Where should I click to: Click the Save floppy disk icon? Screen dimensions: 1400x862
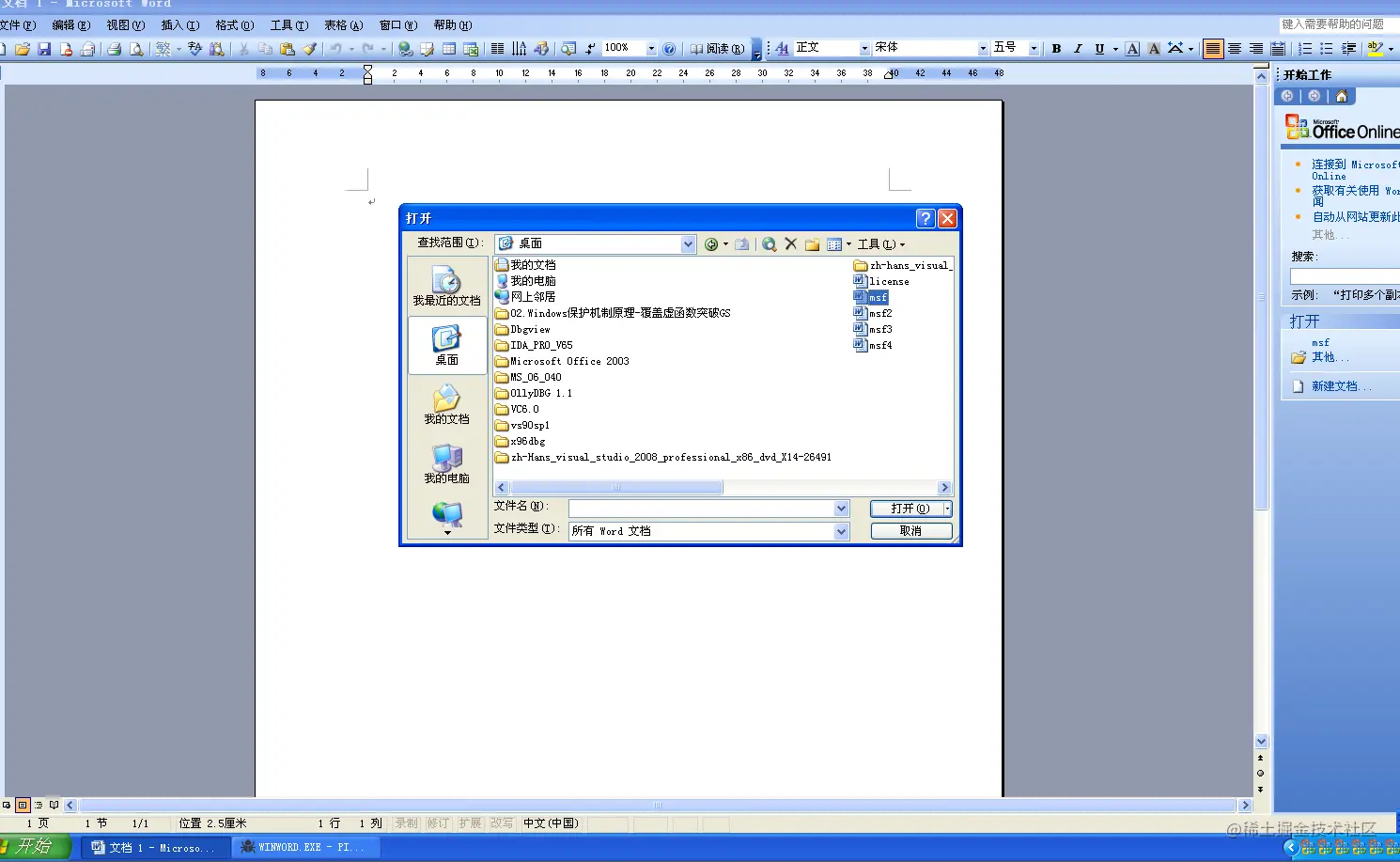tap(44, 49)
